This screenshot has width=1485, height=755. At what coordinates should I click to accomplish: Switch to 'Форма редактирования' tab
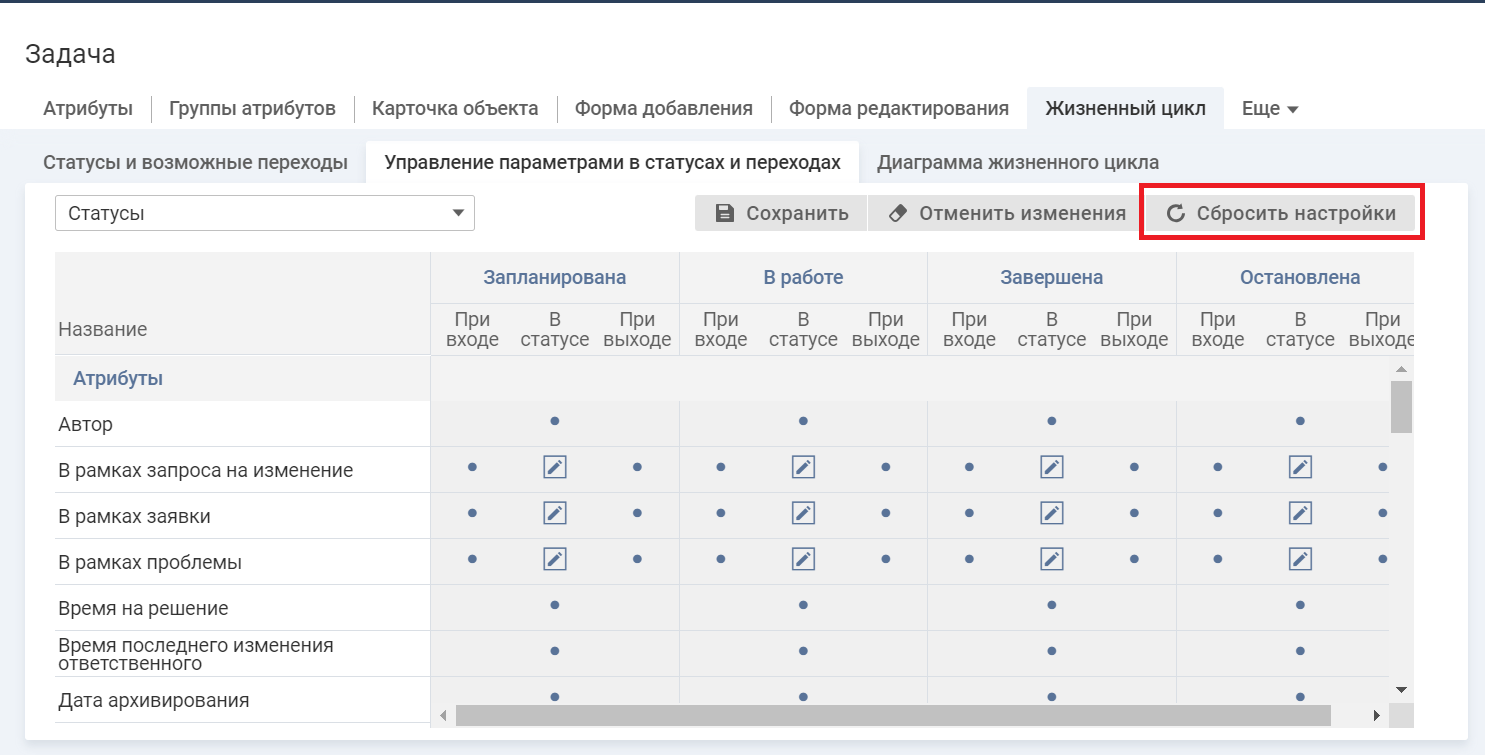pos(898,109)
